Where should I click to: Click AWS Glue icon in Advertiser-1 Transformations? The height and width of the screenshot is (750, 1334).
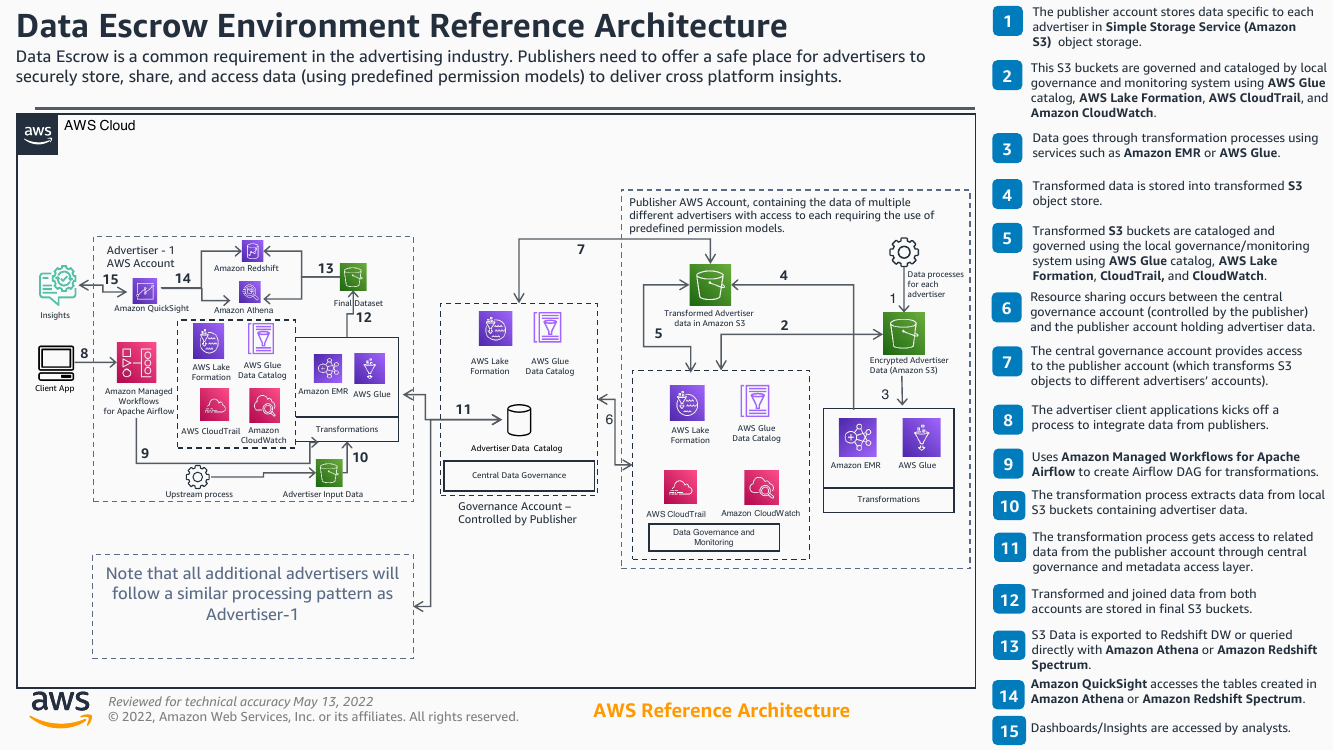(370, 369)
